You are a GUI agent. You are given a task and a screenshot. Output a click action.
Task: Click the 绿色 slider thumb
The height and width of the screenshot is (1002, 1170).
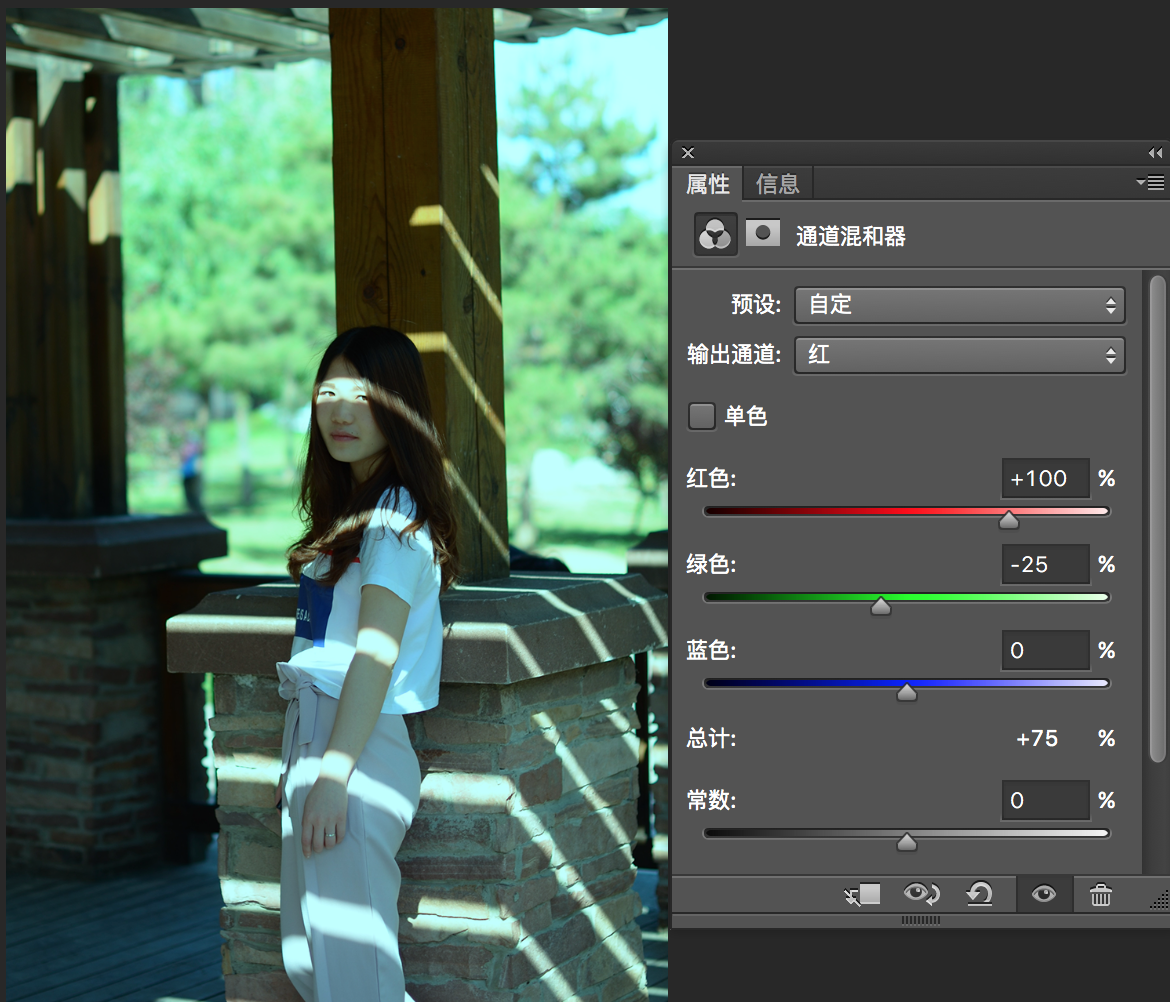(880, 605)
